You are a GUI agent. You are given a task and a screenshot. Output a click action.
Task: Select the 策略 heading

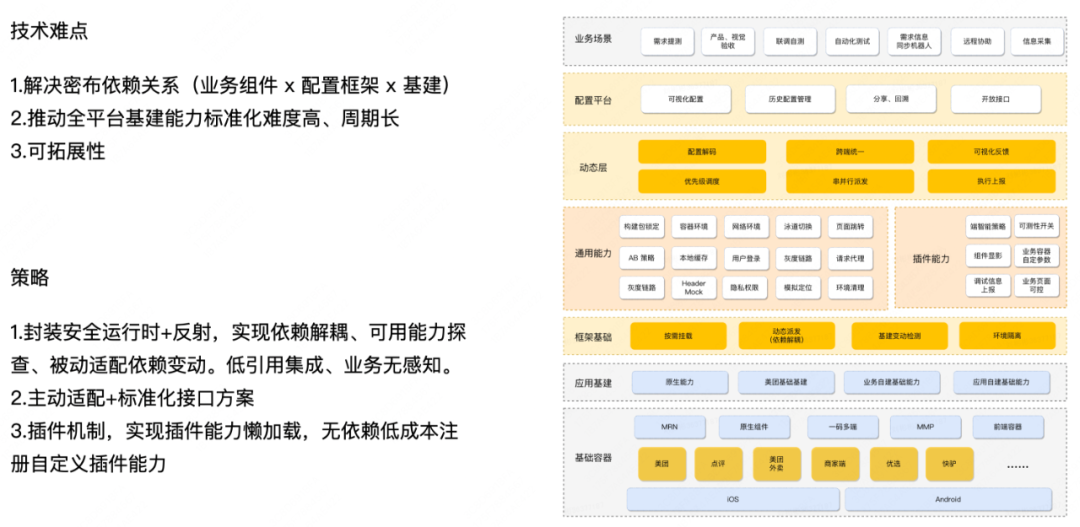(30, 278)
